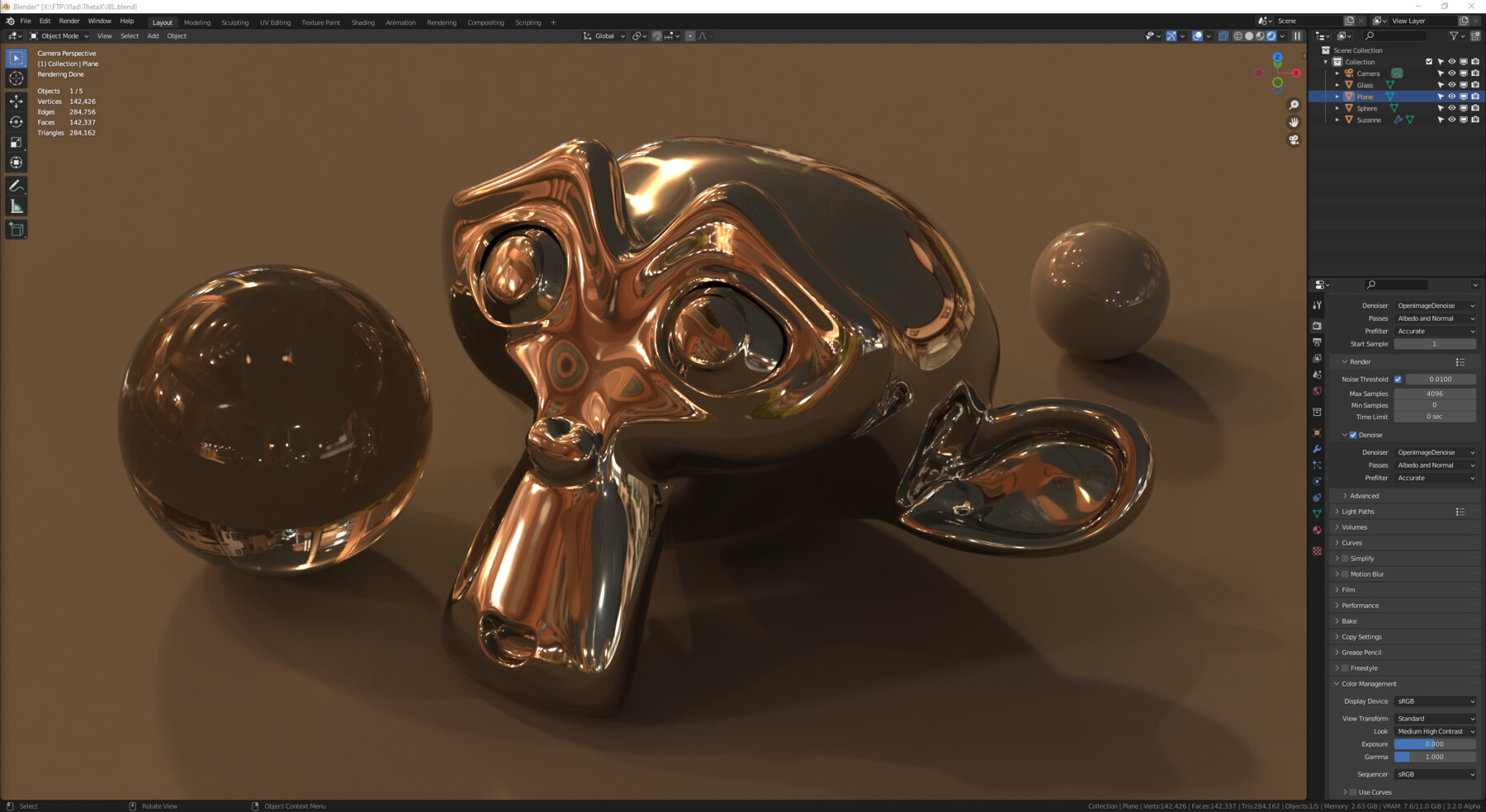
Task: Open the Look Medium High Contrast dropdown
Action: point(1435,731)
